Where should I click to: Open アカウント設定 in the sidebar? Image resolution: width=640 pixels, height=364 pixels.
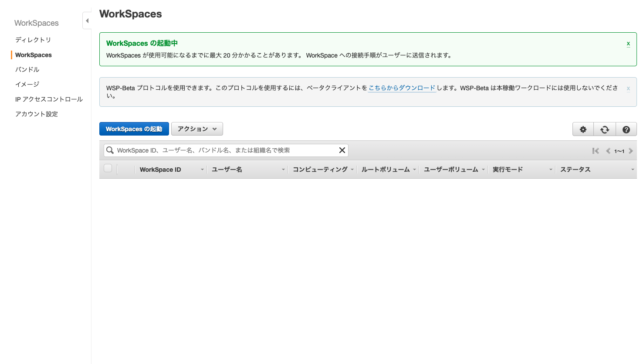tap(36, 114)
